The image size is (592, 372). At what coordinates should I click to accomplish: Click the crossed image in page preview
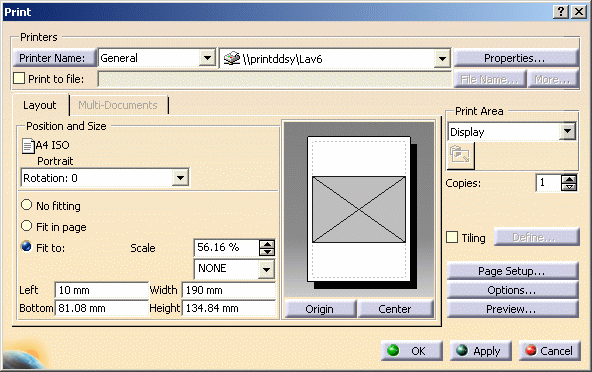tap(359, 209)
